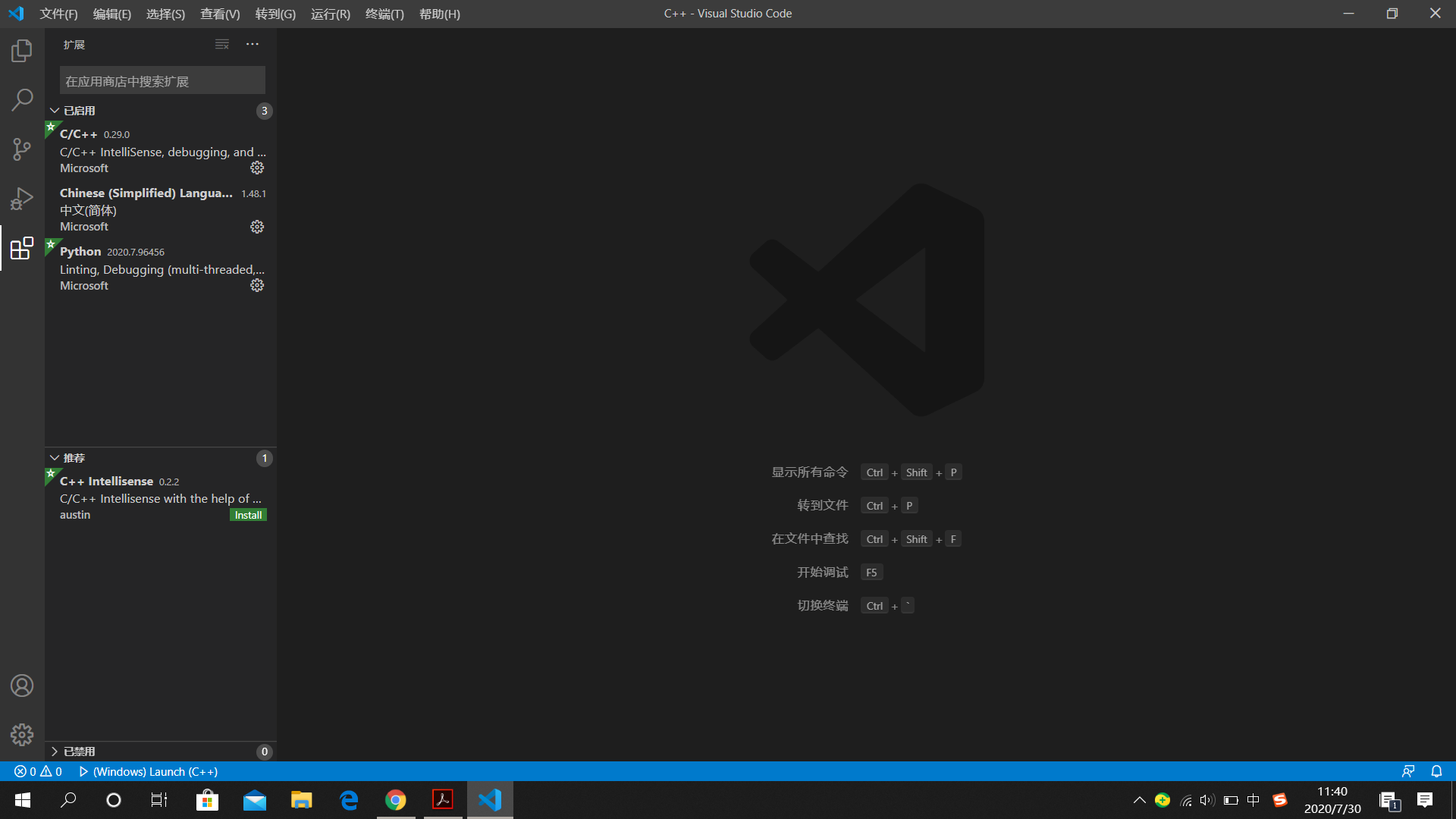This screenshot has height=819, width=1456.
Task: Install the C++ Intellisense extension
Action: tap(248, 515)
